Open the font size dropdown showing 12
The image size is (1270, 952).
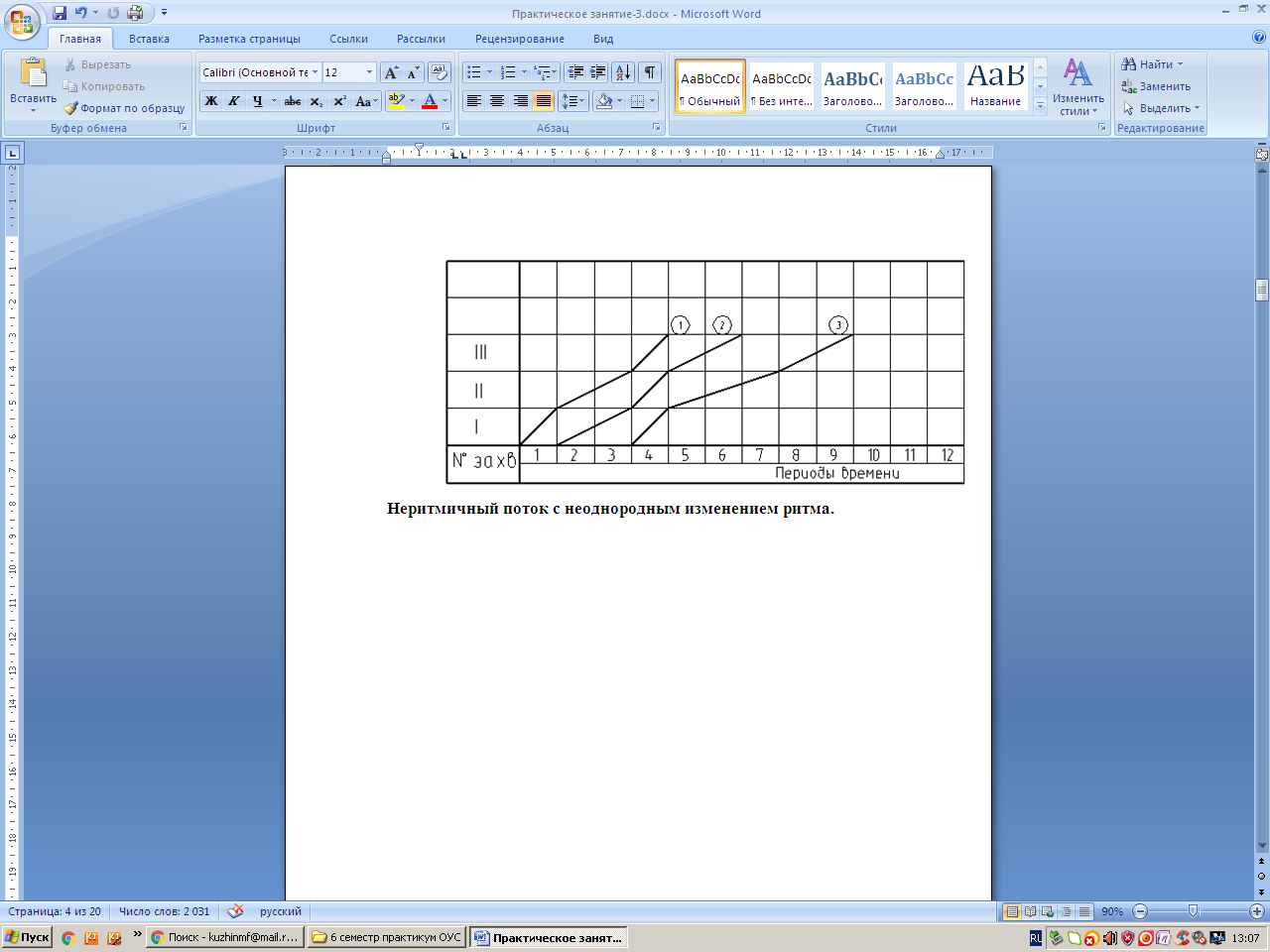click(x=370, y=72)
